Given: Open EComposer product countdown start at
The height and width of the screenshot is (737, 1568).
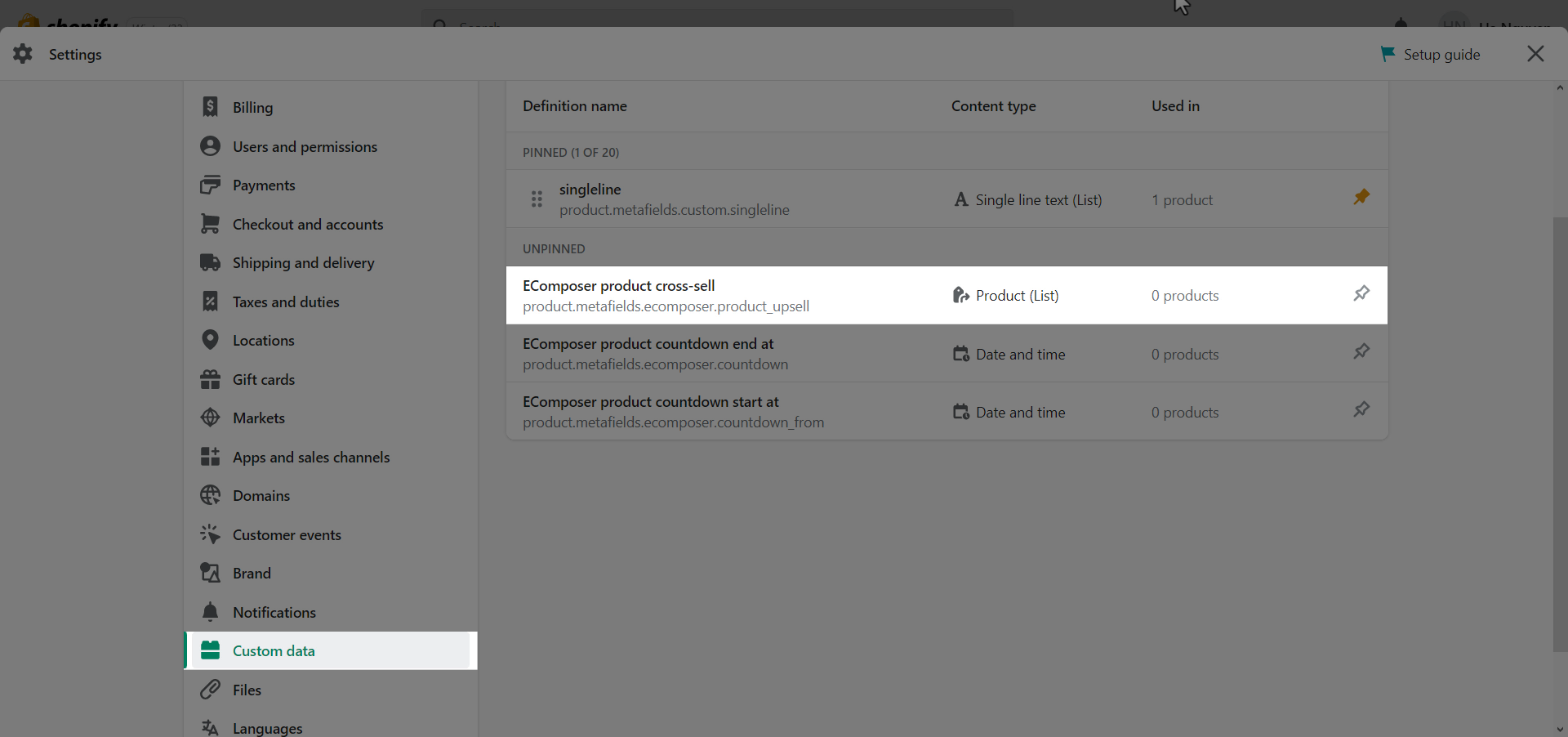Looking at the screenshot, I should [947, 411].
